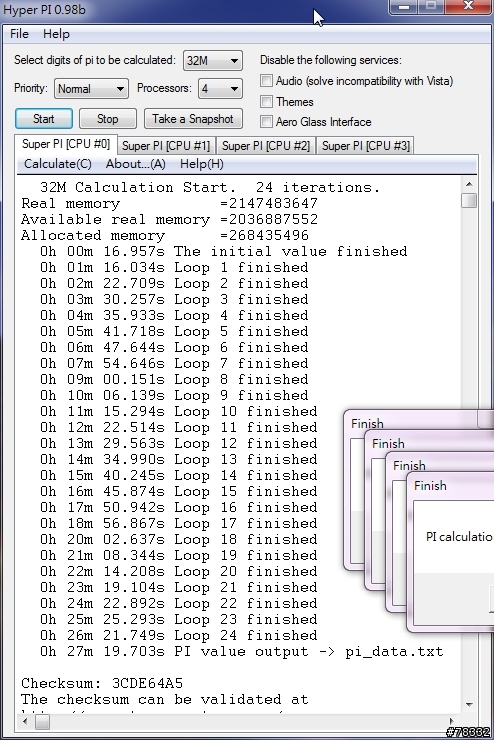
Task: Click the Available real memory line
Action: click(x=169, y=219)
